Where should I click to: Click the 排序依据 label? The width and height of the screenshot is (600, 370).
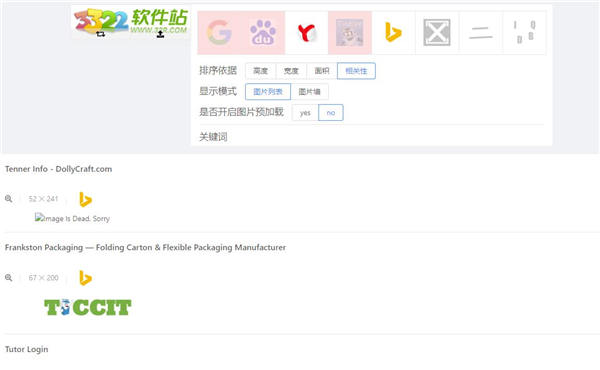[x=218, y=70]
